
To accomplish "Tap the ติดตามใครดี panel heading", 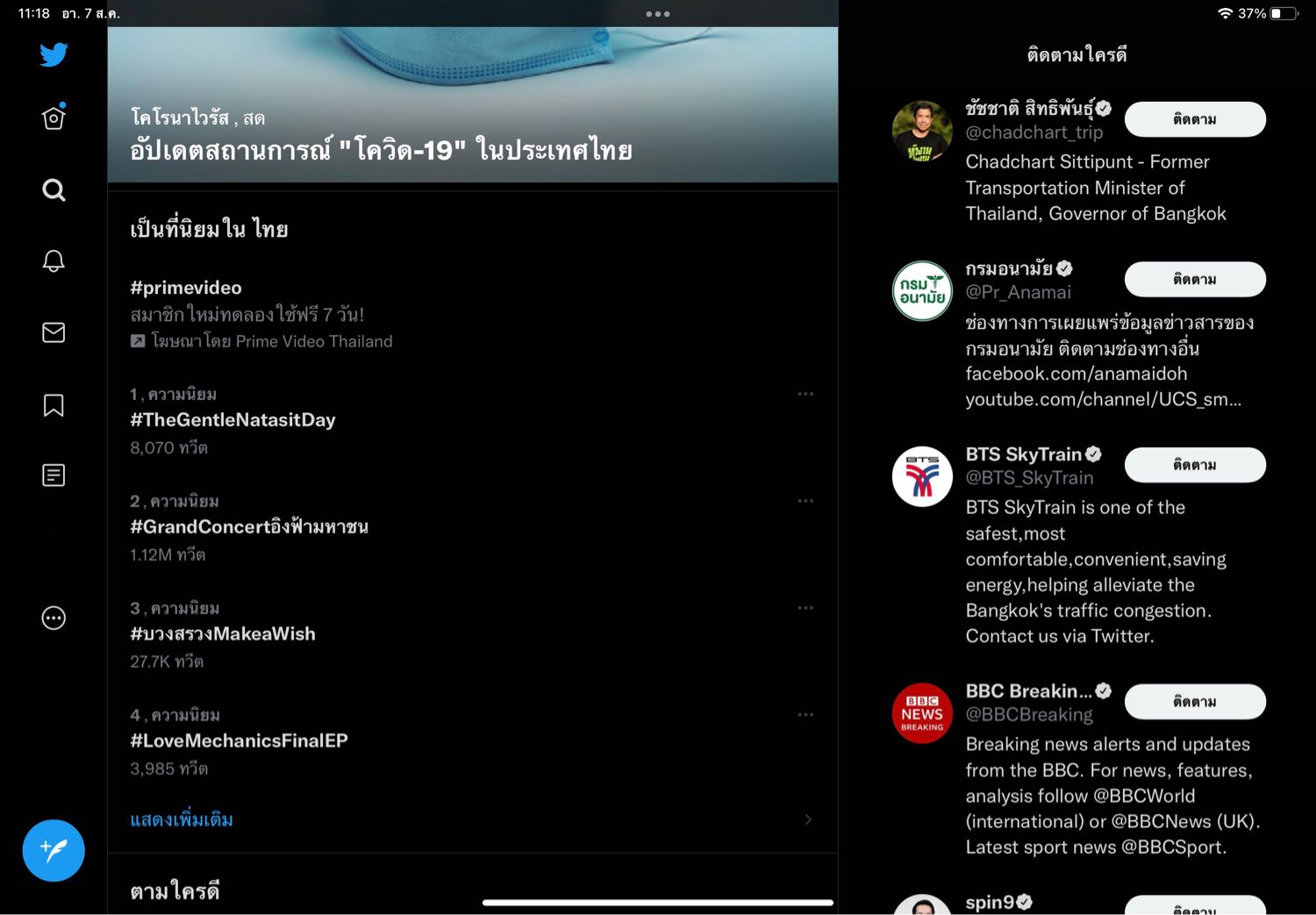I will click(1076, 54).
